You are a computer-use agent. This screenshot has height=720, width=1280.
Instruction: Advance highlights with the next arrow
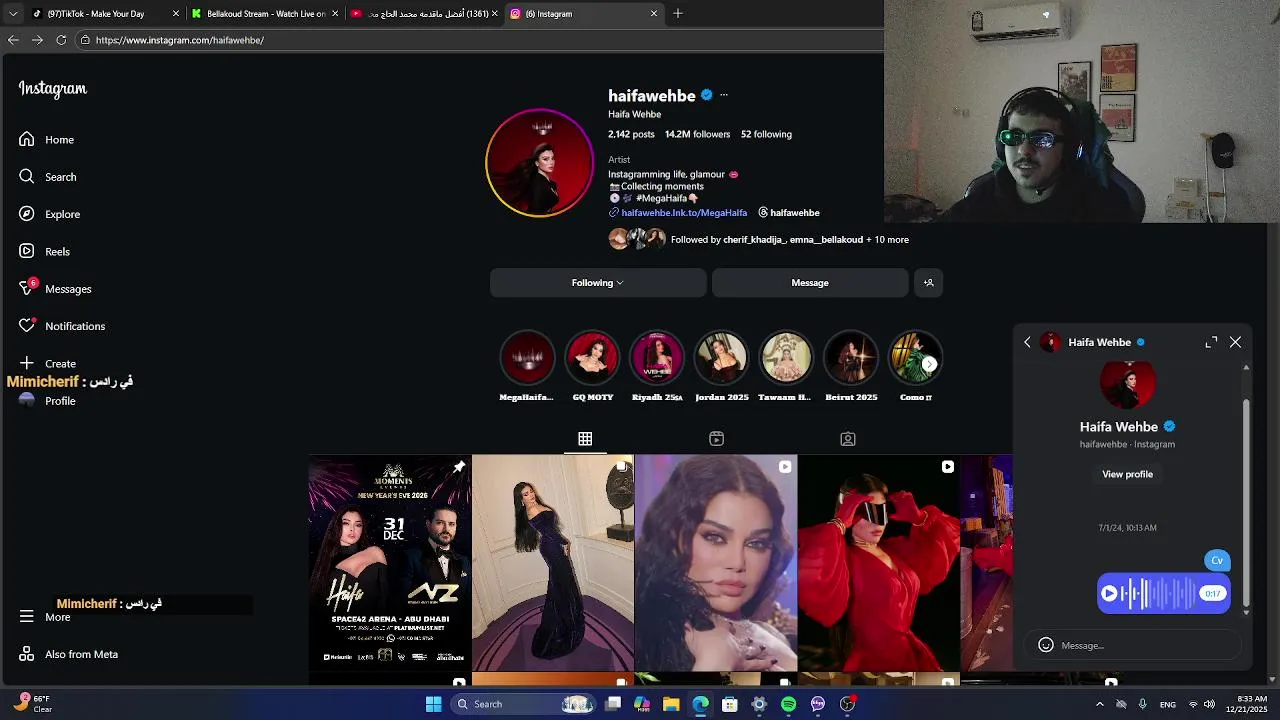(930, 364)
